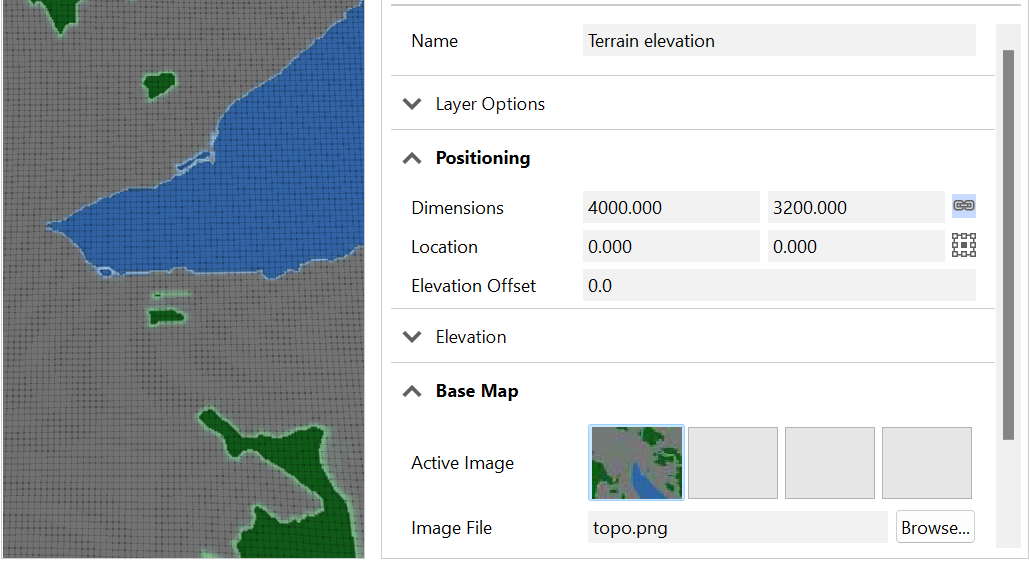Toggle the dimensions aspect ratio link icon

coord(963,206)
